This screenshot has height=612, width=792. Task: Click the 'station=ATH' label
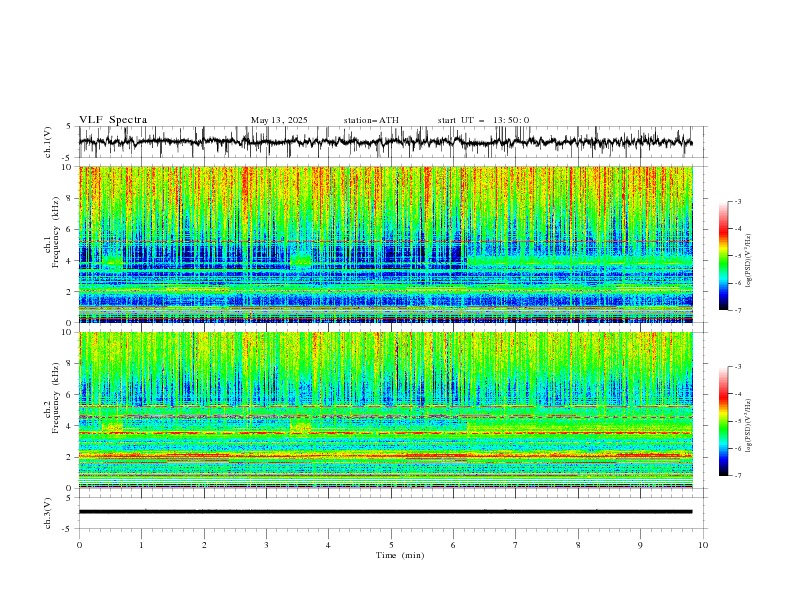point(371,120)
